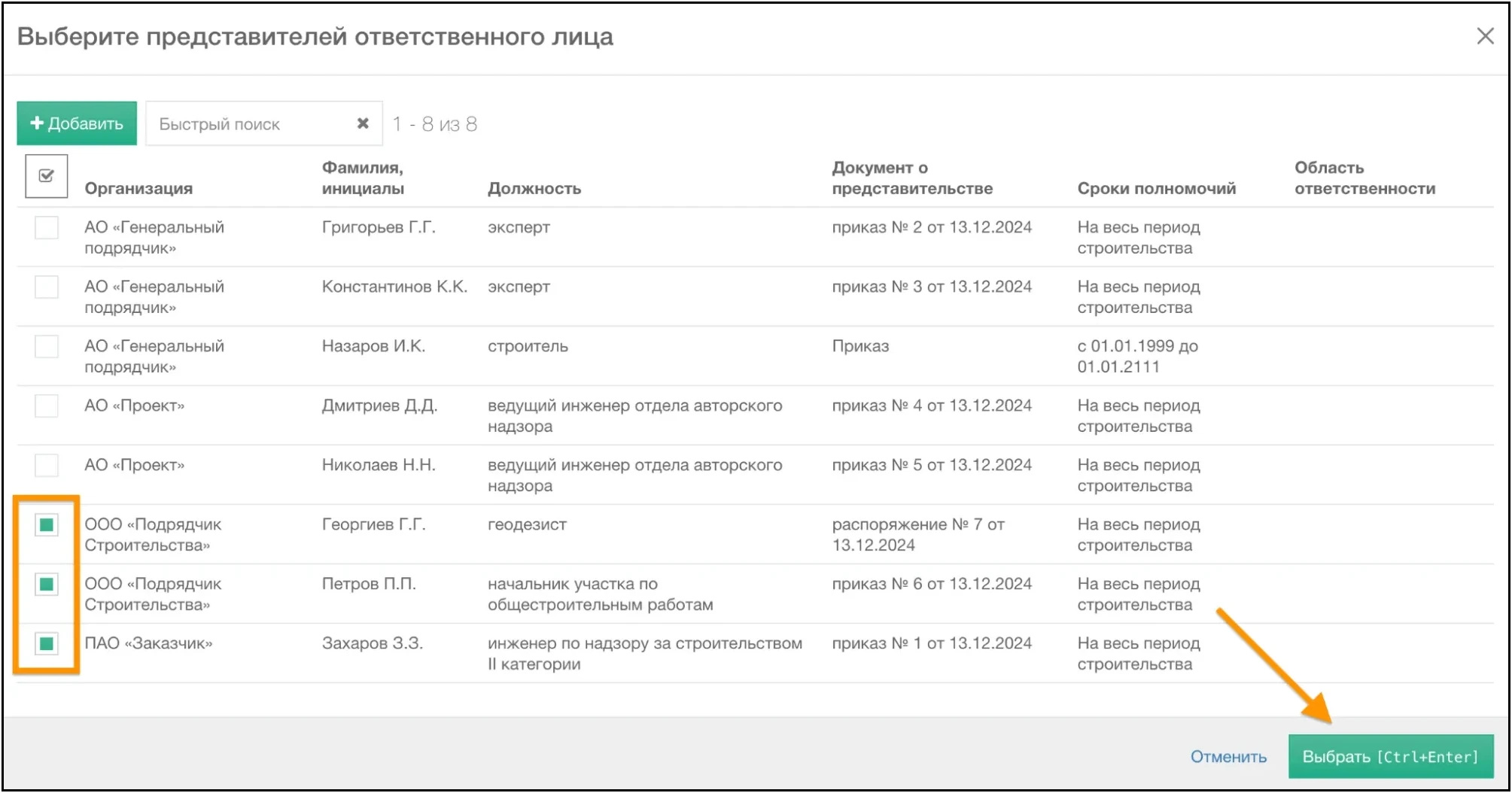Uncheck the checkbox for Захаров З.З.

pos(46,644)
